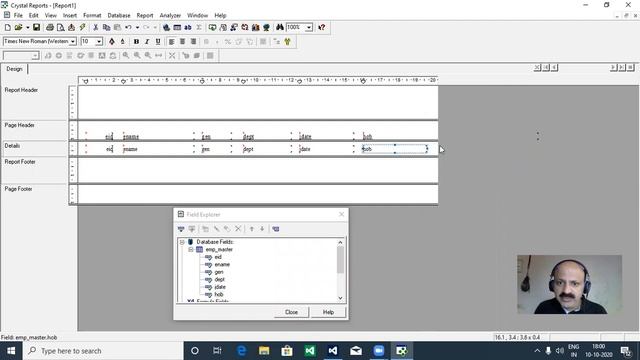Select the dept field in the Details section
This screenshot has width=640, height=360.
click(x=267, y=149)
